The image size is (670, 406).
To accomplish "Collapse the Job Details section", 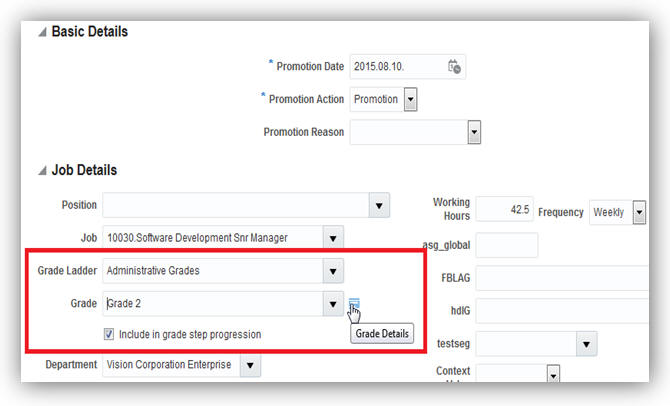I will click(42, 171).
